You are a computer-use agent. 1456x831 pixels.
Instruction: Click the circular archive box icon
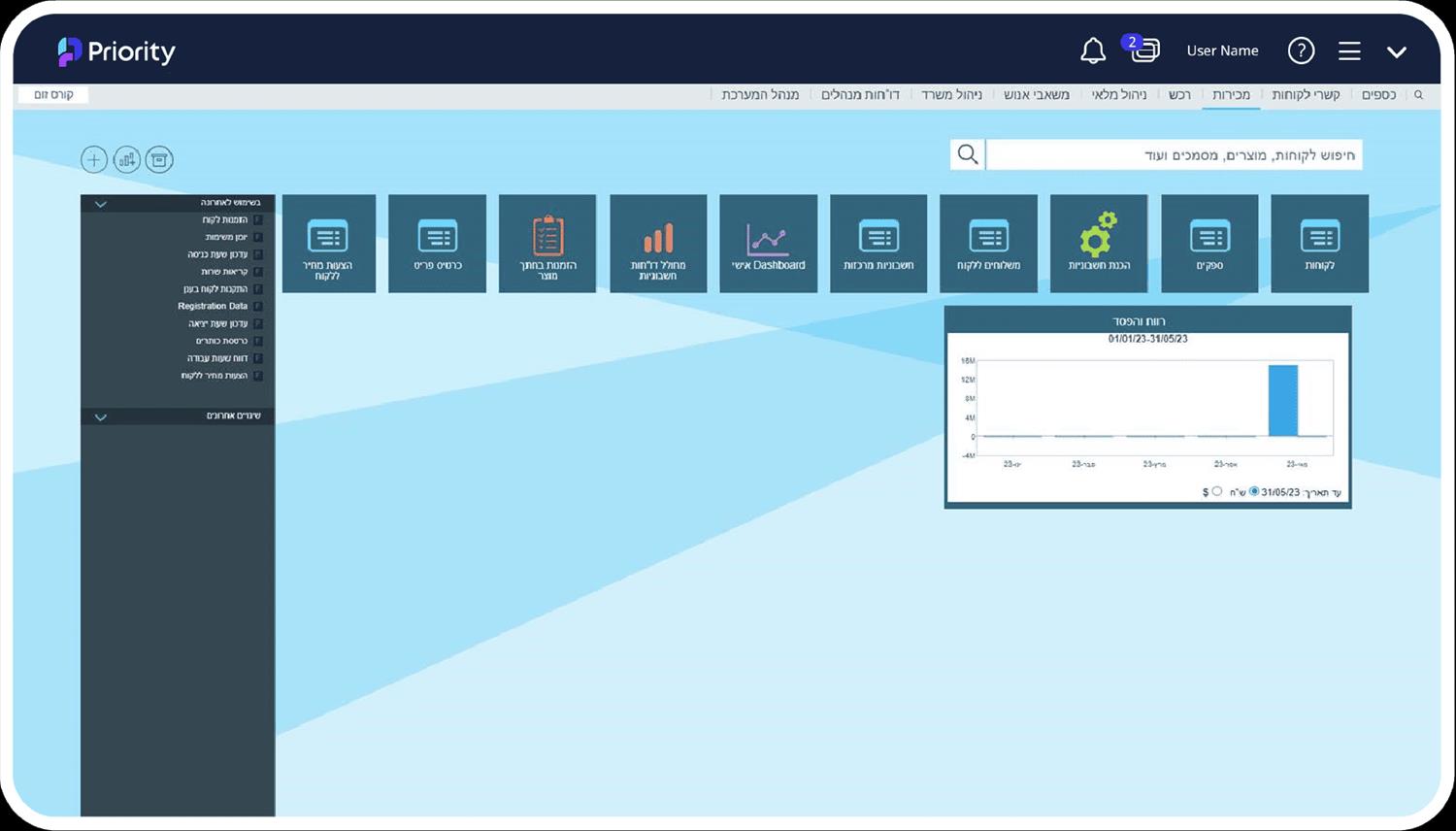click(159, 160)
